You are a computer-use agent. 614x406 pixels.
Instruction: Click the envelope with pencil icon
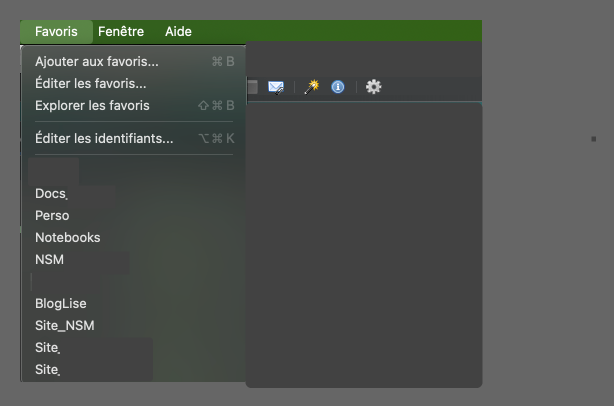tap(276, 87)
